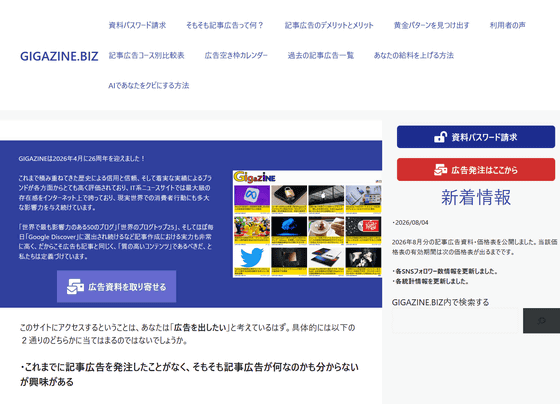Click the GIGAZINE.BIZ site logo
The image size is (560, 404).
click(59, 56)
